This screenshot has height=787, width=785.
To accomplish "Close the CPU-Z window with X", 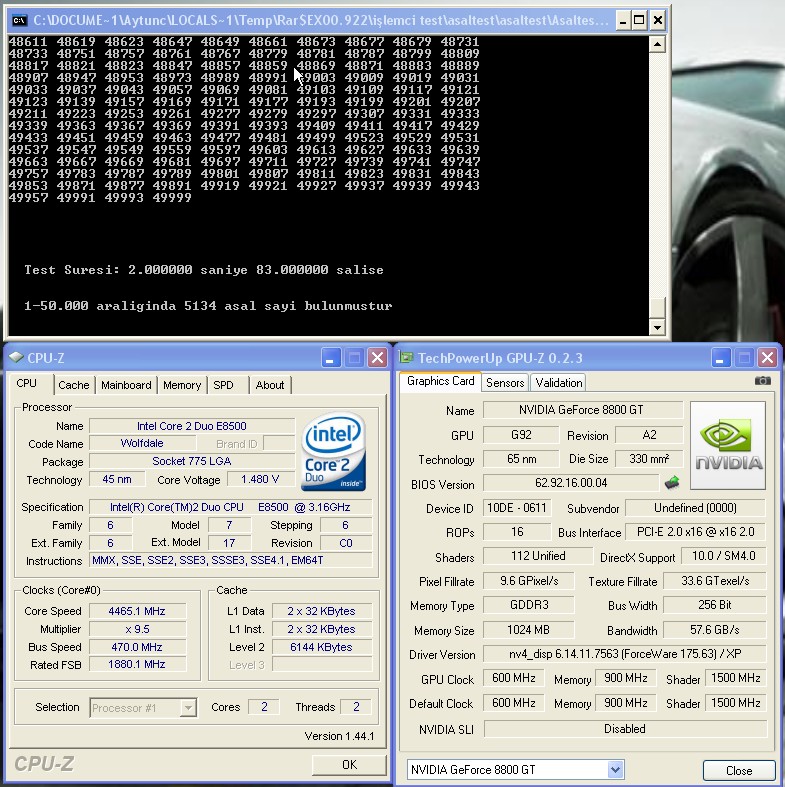I will pos(377,358).
